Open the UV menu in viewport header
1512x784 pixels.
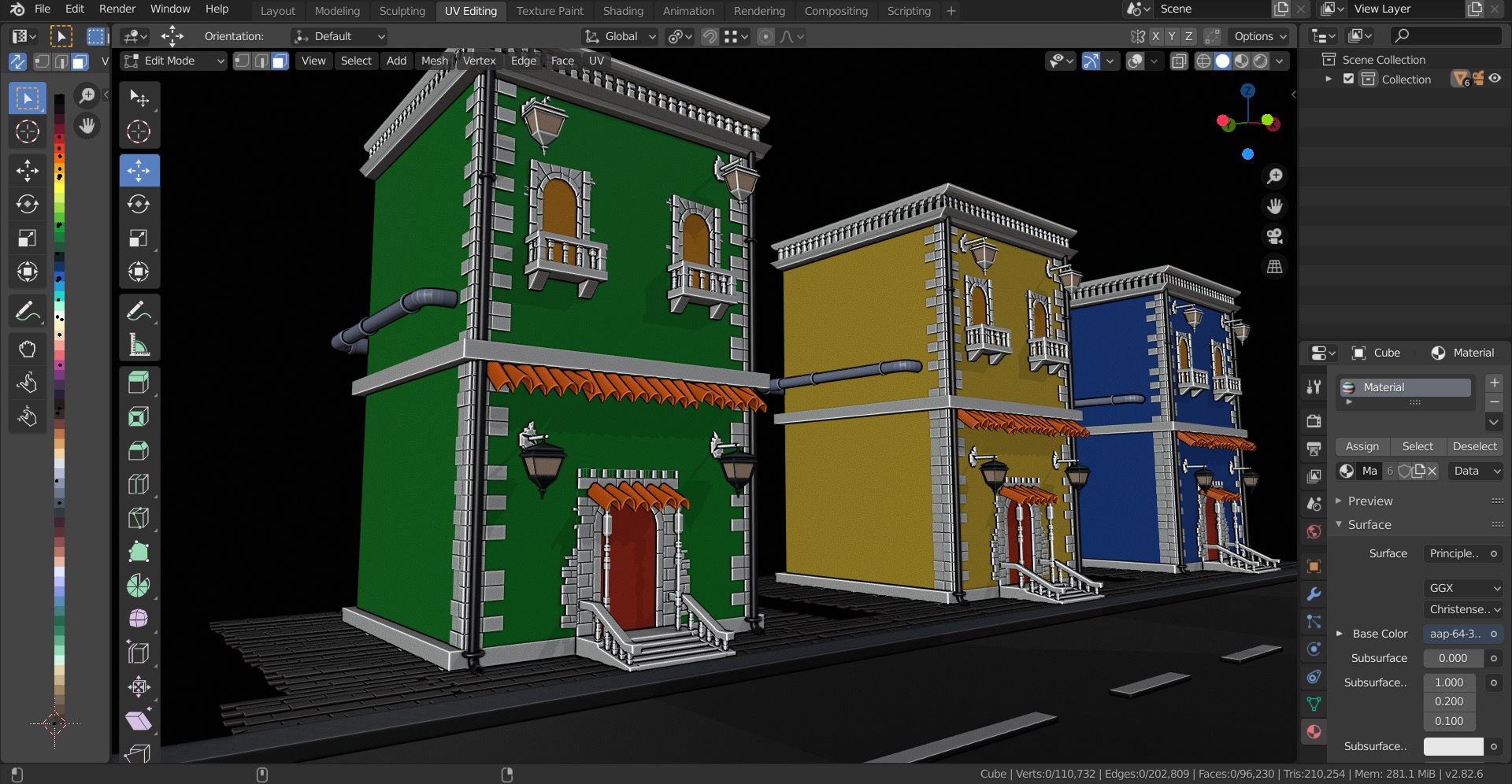(596, 61)
